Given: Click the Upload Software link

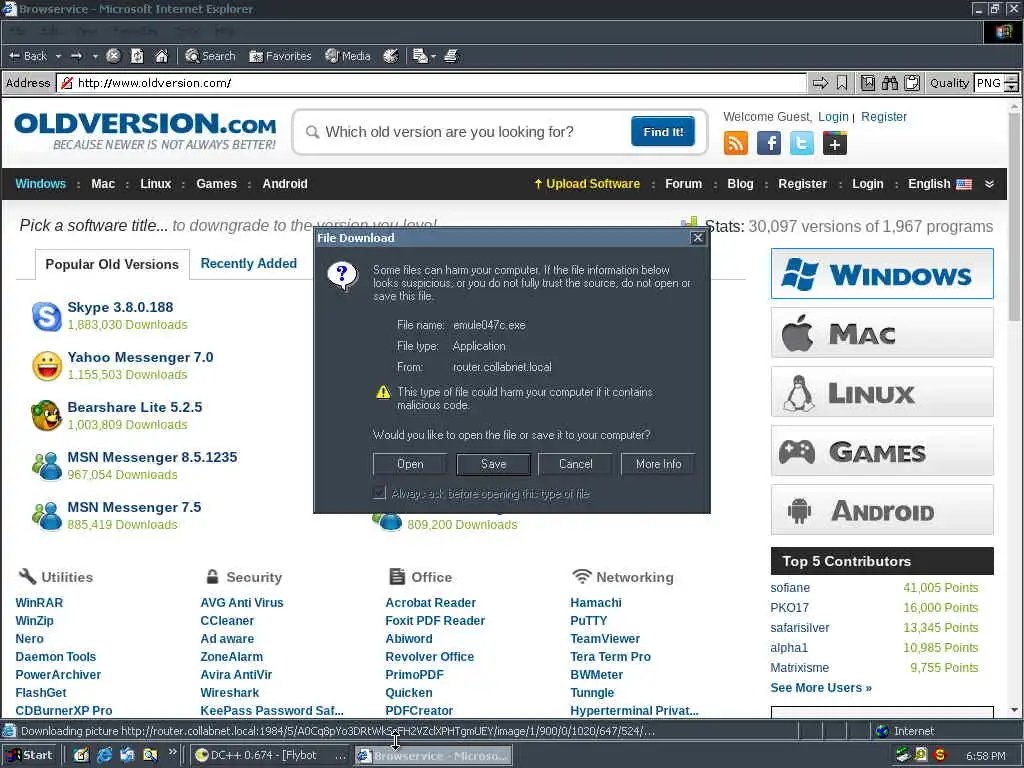Looking at the screenshot, I should [586, 184].
